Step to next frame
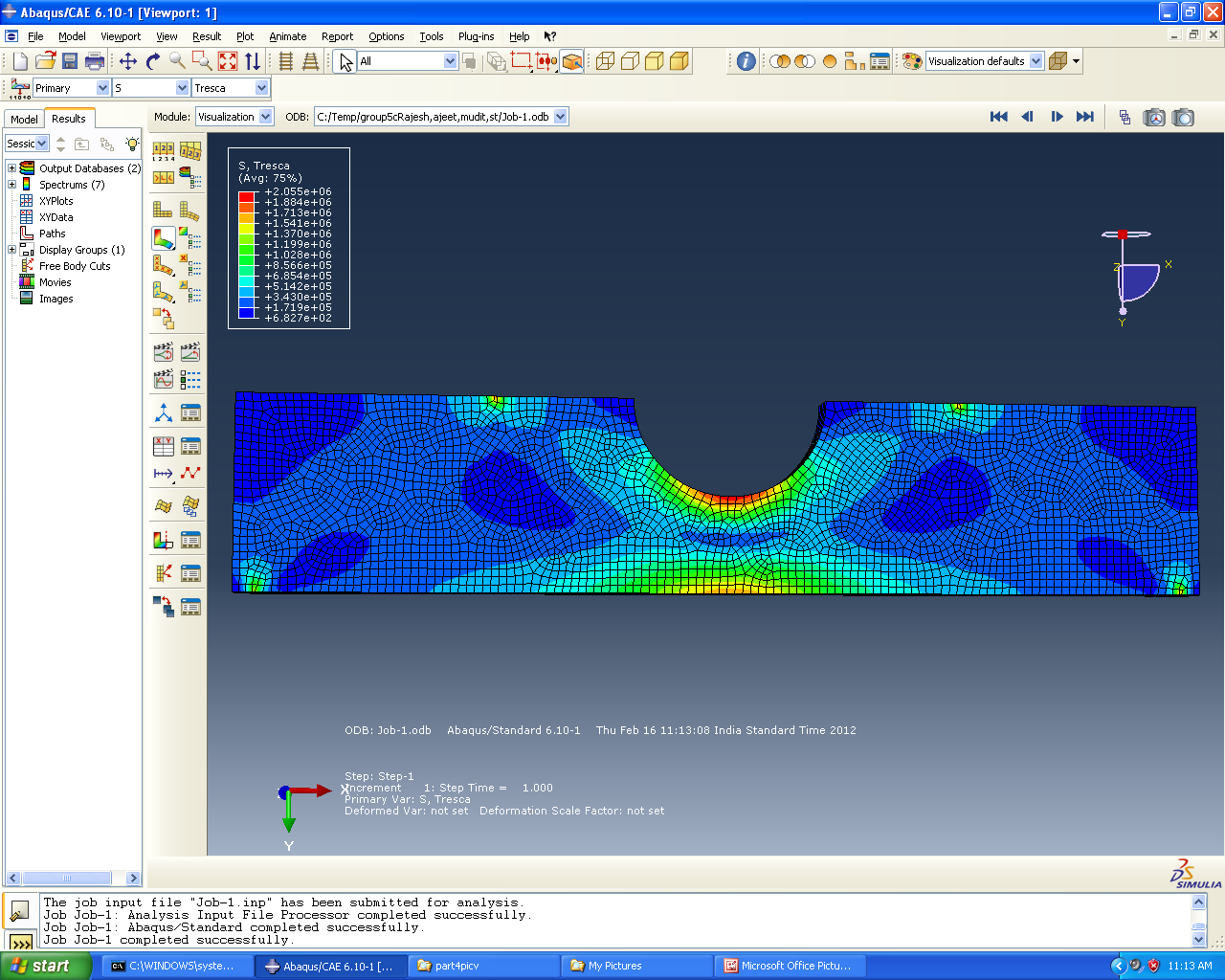 (x=1057, y=117)
